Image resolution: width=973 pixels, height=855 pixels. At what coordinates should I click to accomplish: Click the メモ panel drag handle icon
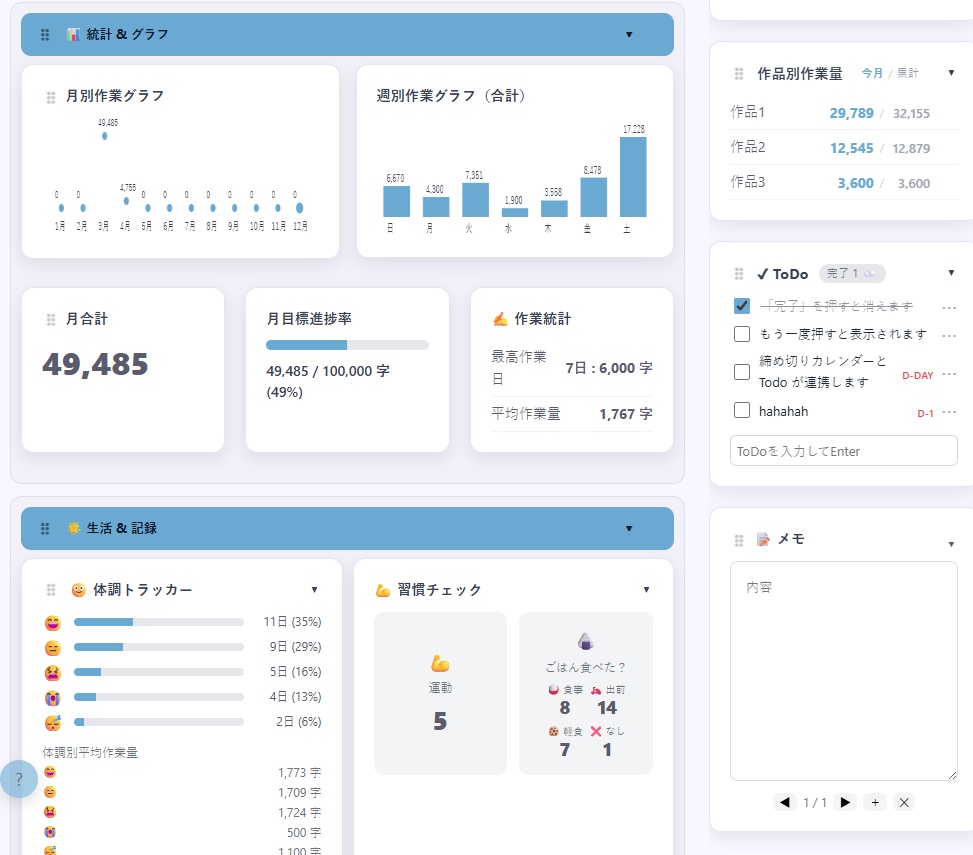(737, 539)
